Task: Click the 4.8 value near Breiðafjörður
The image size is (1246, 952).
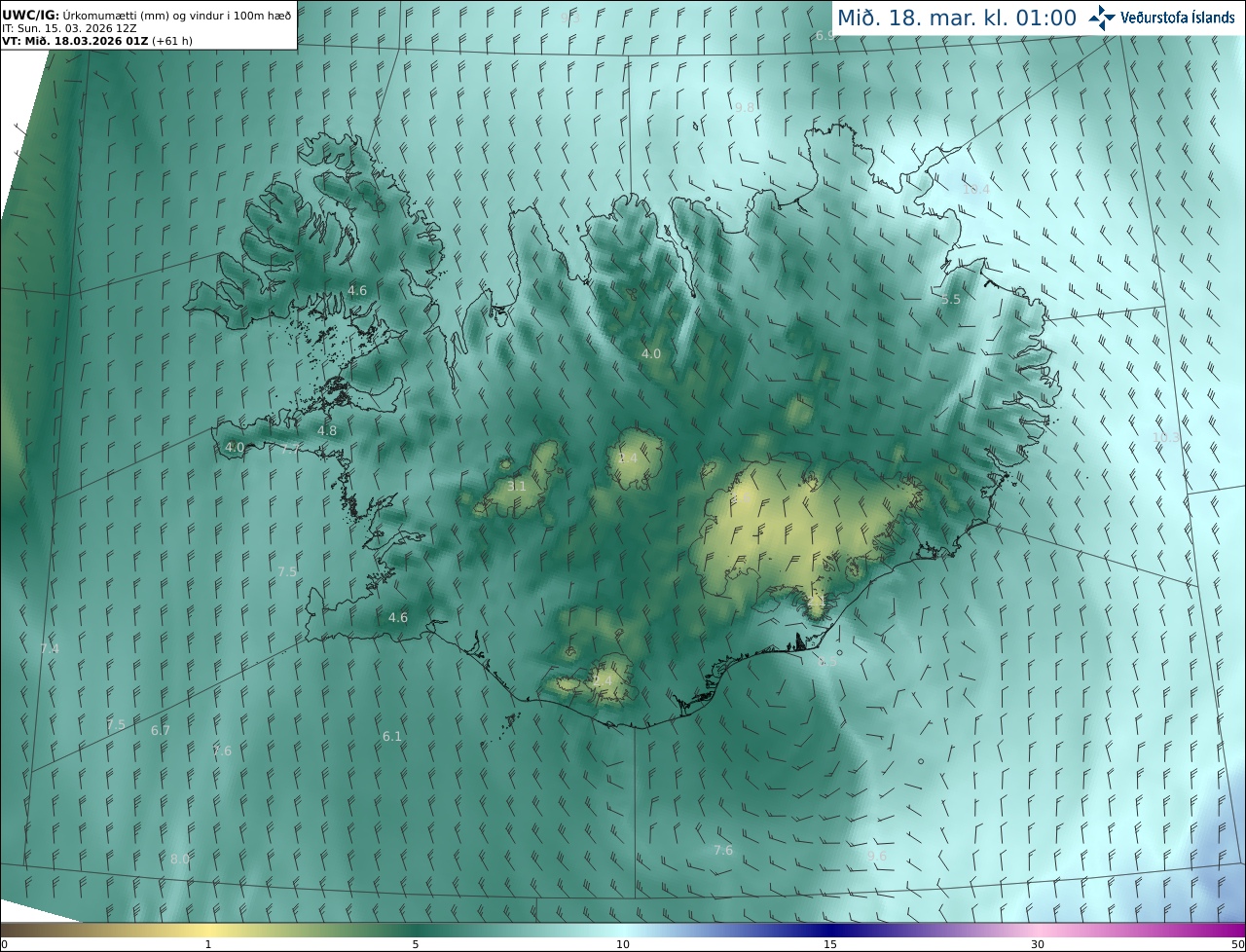Action: [x=327, y=430]
